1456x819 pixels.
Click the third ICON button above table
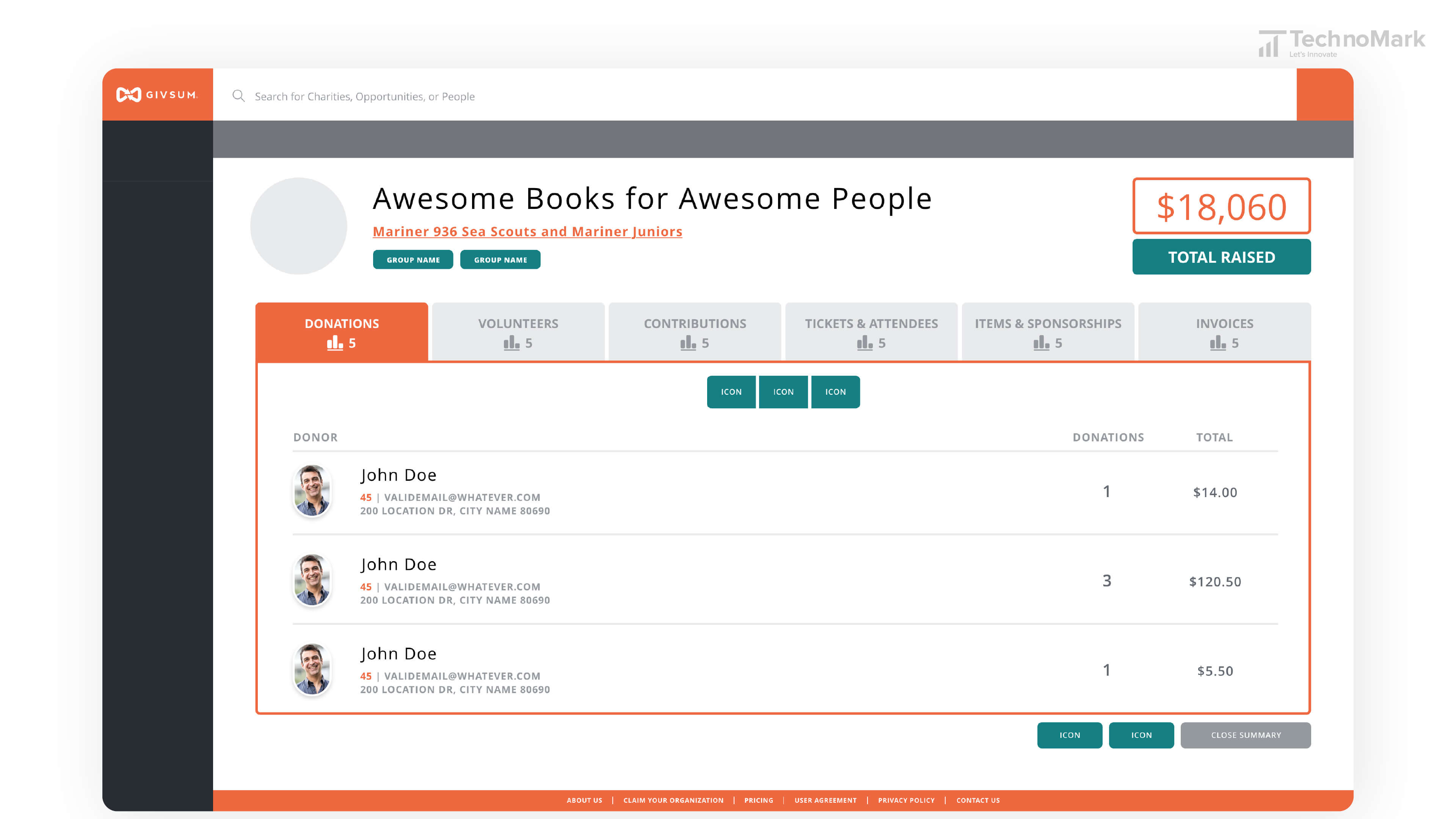[x=835, y=392]
